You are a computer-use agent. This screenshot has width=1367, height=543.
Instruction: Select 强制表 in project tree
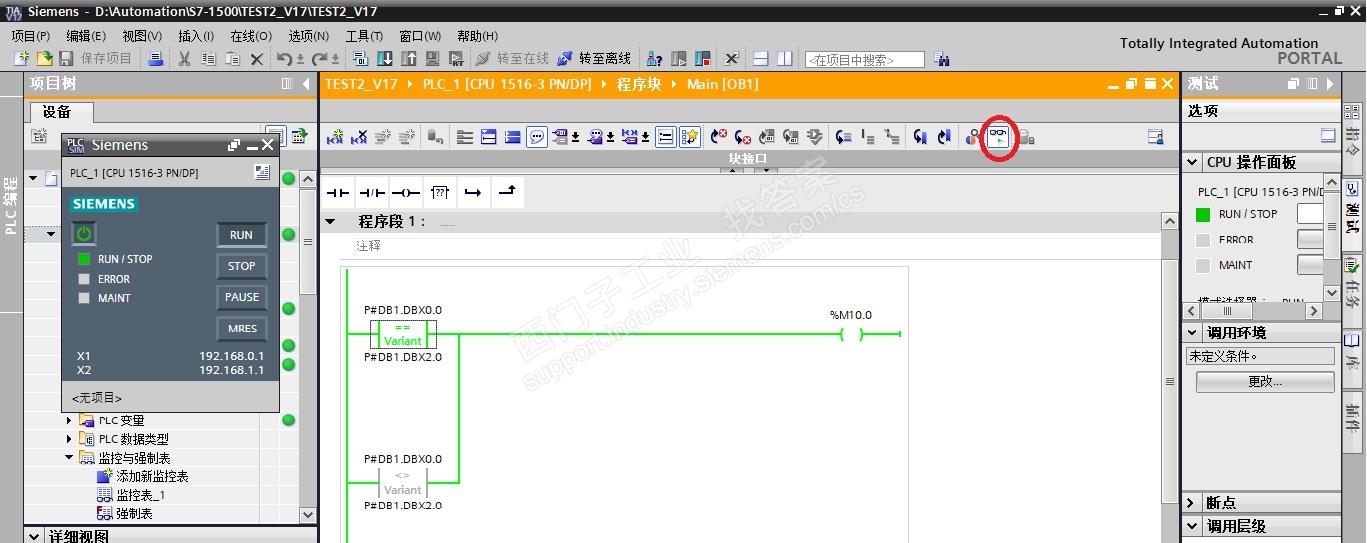point(125,513)
